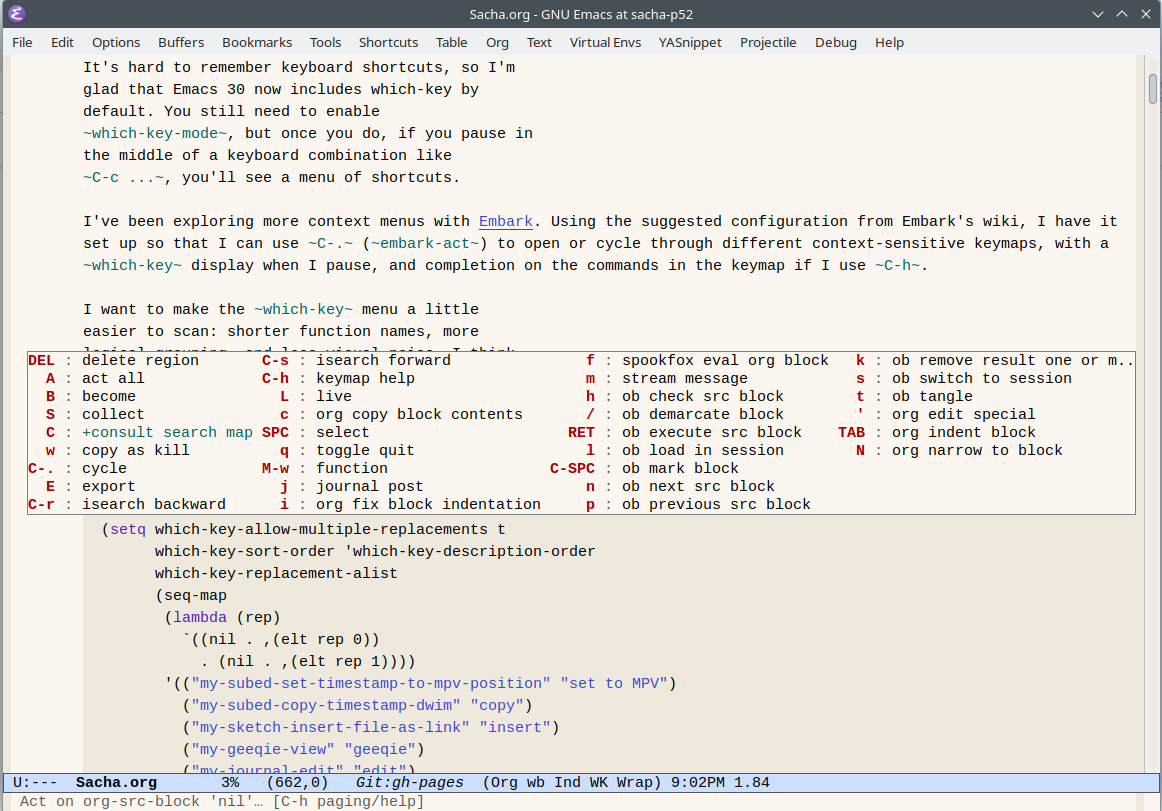Click the 'cycle' which-key entry
Image resolution: width=1162 pixels, height=811 pixels.
point(104,469)
